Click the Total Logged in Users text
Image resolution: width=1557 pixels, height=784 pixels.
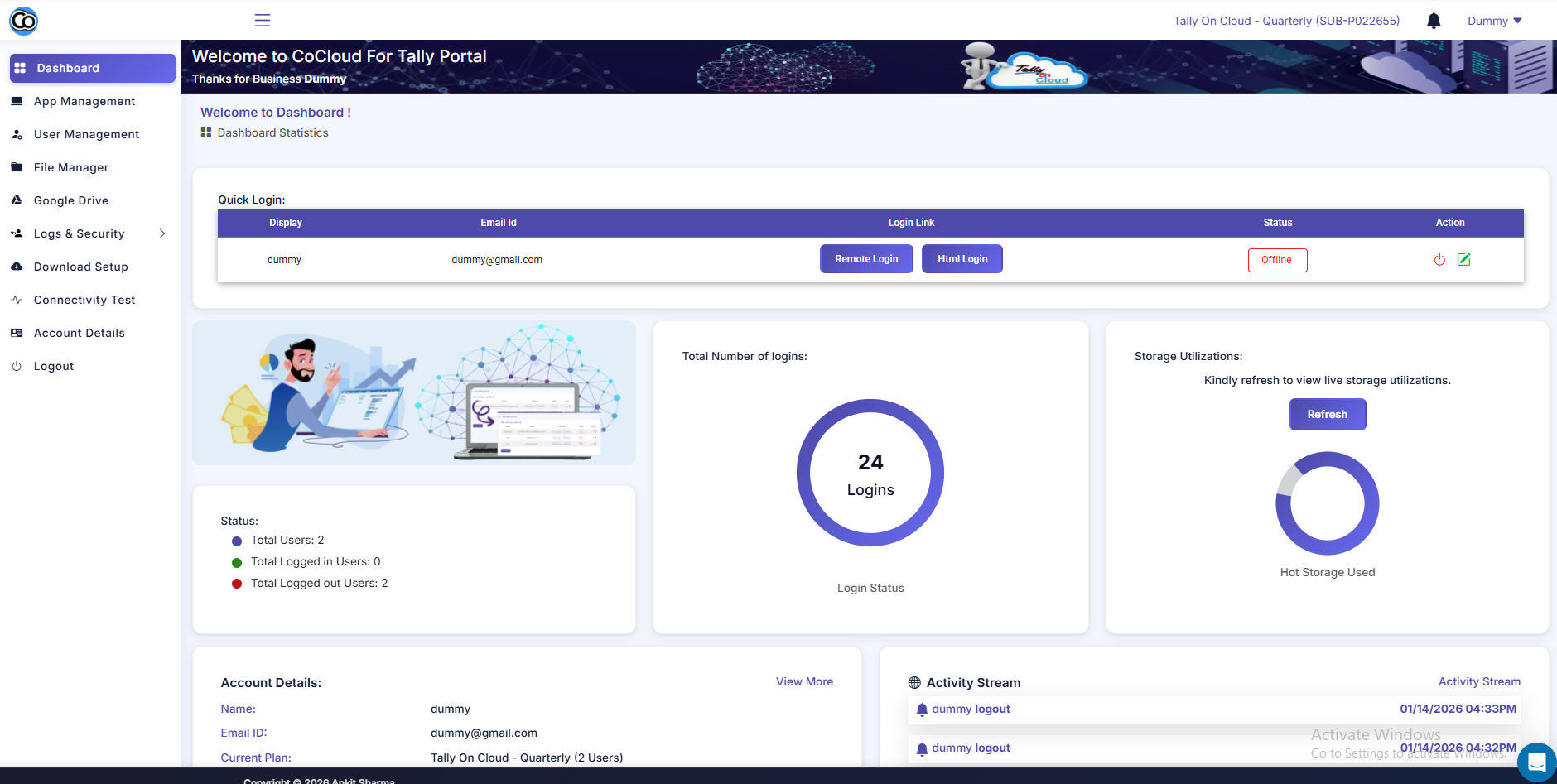pyautogui.click(x=316, y=562)
